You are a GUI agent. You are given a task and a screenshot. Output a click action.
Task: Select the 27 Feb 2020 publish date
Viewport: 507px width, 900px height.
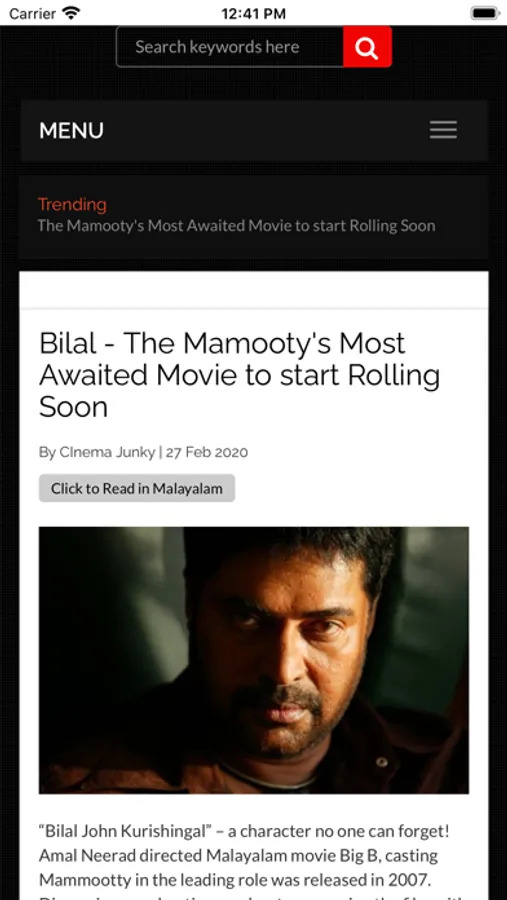click(207, 452)
